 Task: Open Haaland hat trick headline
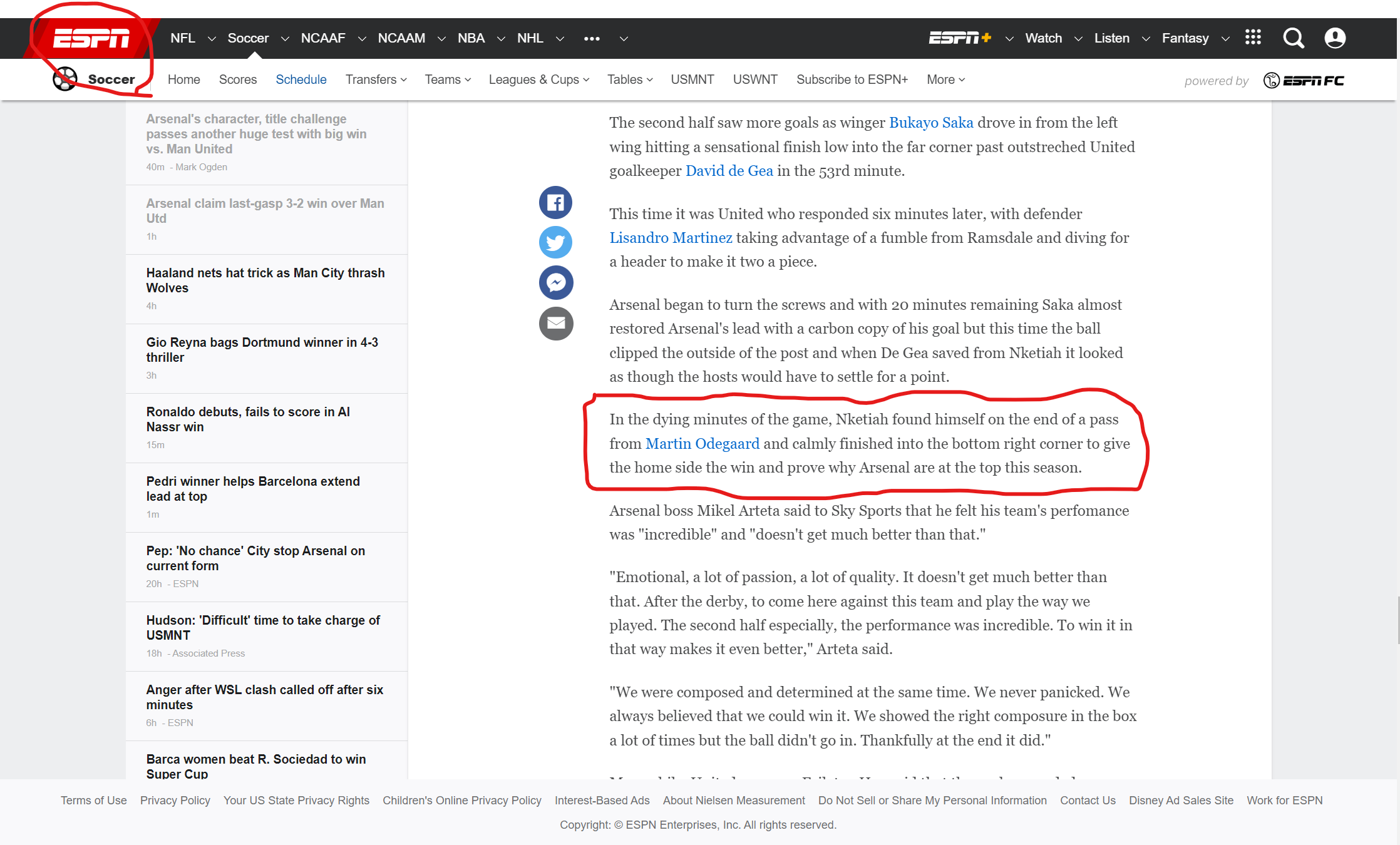[x=265, y=280]
